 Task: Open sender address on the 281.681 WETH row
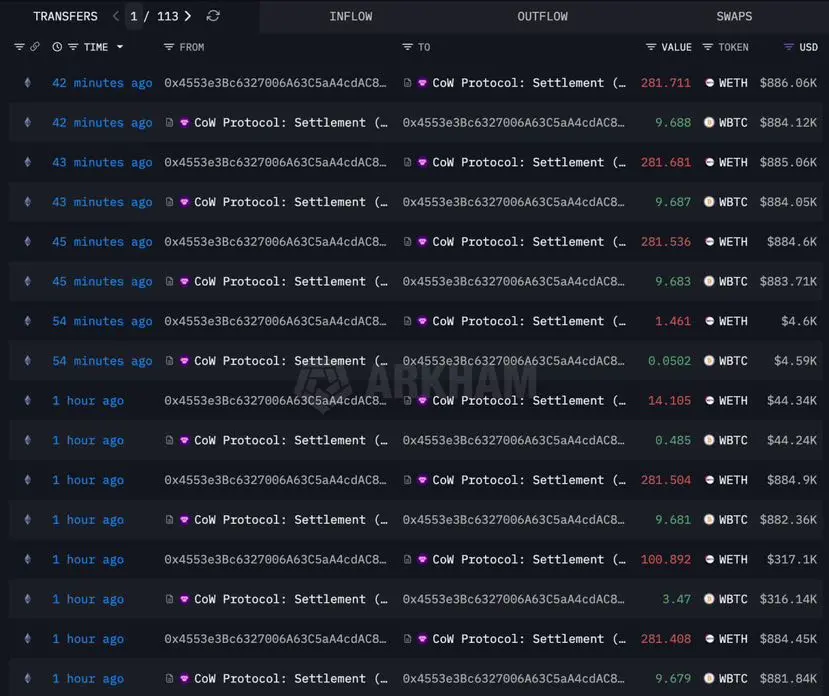(275, 162)
